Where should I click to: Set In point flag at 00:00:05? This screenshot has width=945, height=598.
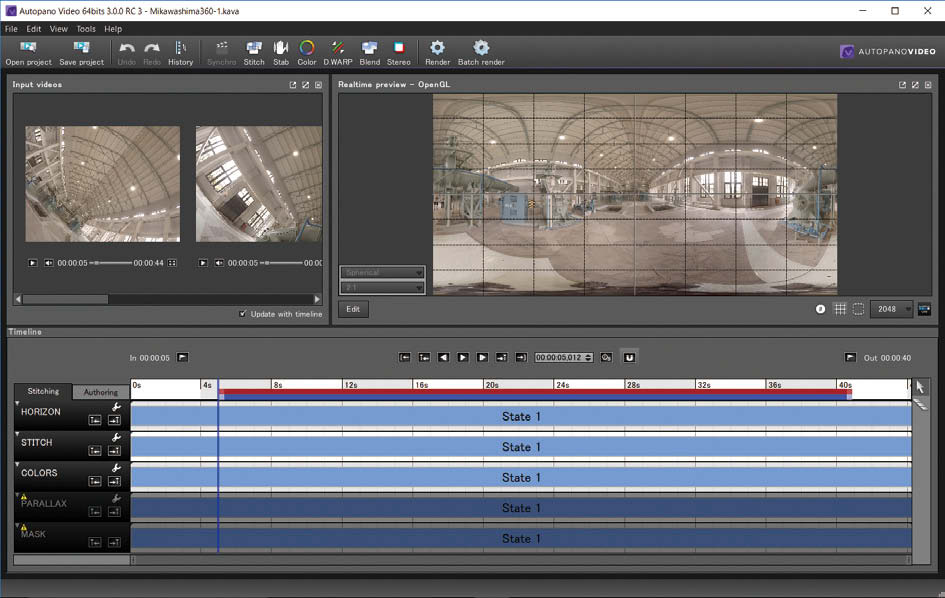point(183,357)
